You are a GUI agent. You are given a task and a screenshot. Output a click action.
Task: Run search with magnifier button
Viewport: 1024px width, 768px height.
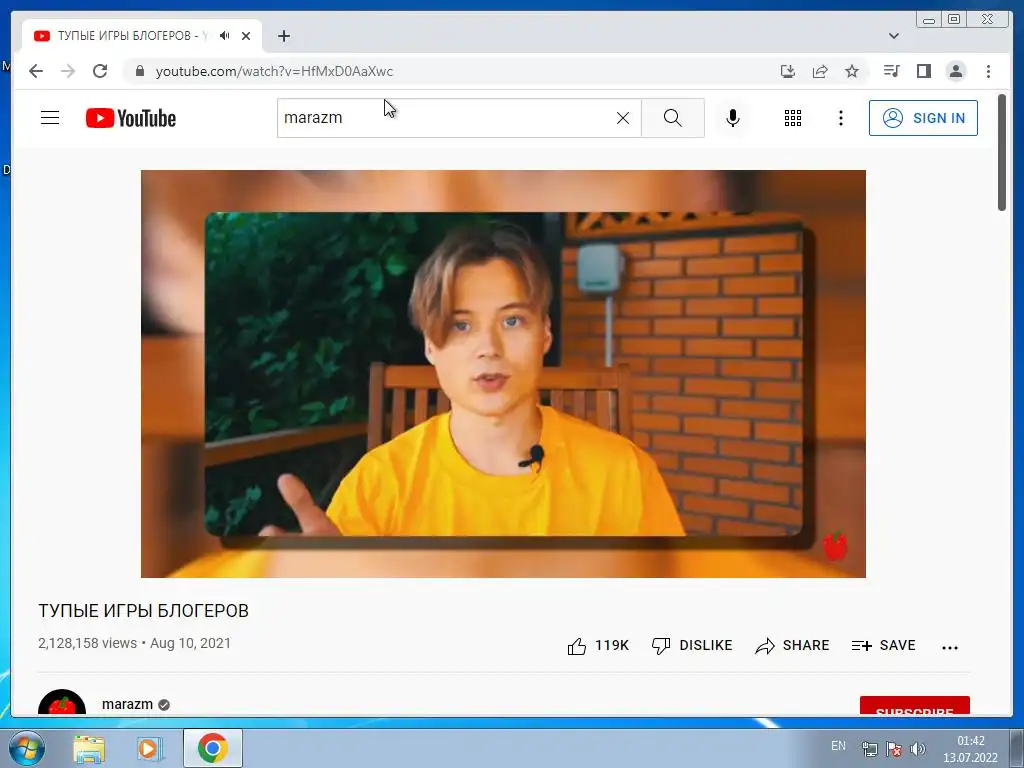click(x=673, y=118)
